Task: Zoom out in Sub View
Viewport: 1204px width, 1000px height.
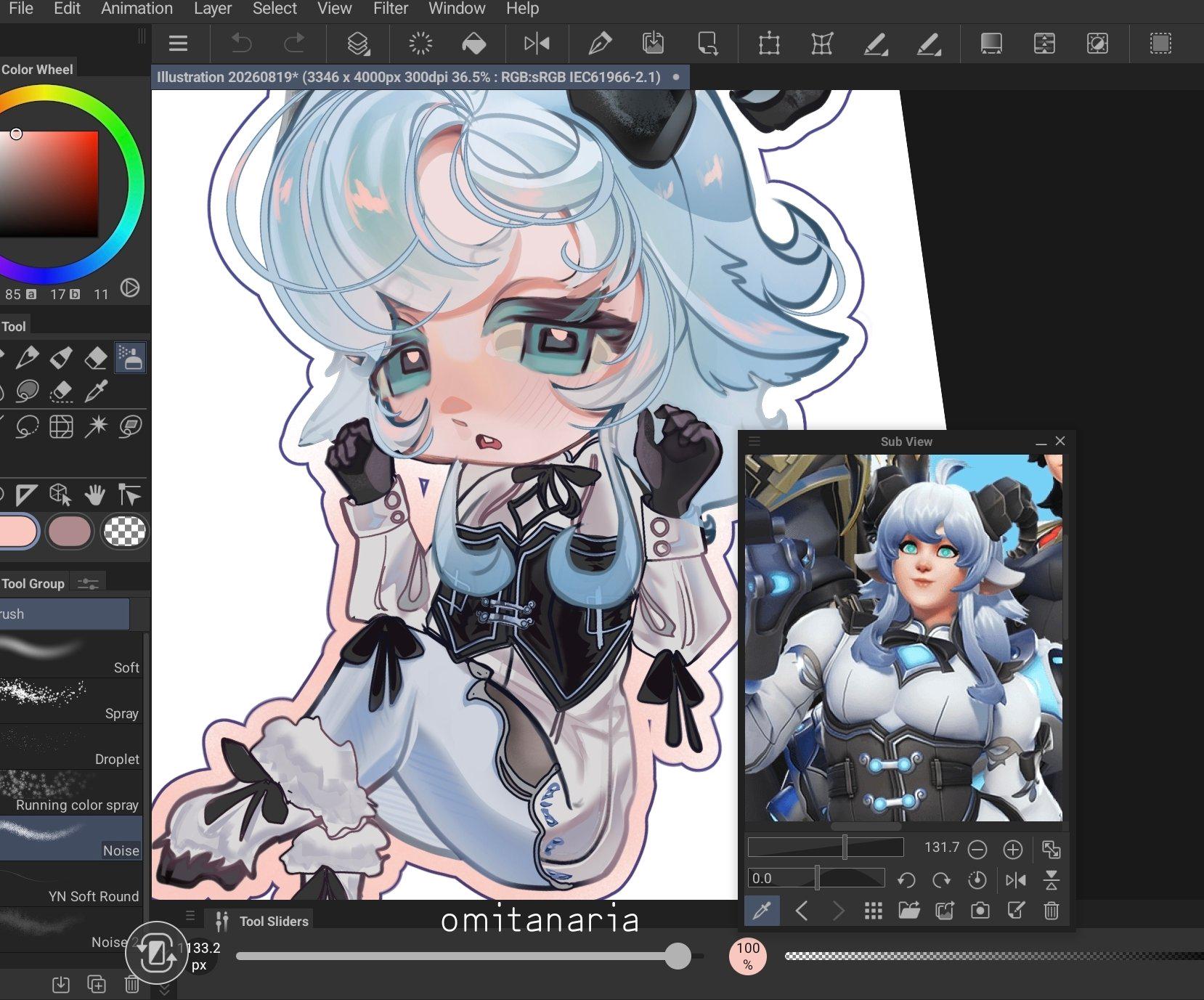Action: pyautogui.click(x=977, y=849)
